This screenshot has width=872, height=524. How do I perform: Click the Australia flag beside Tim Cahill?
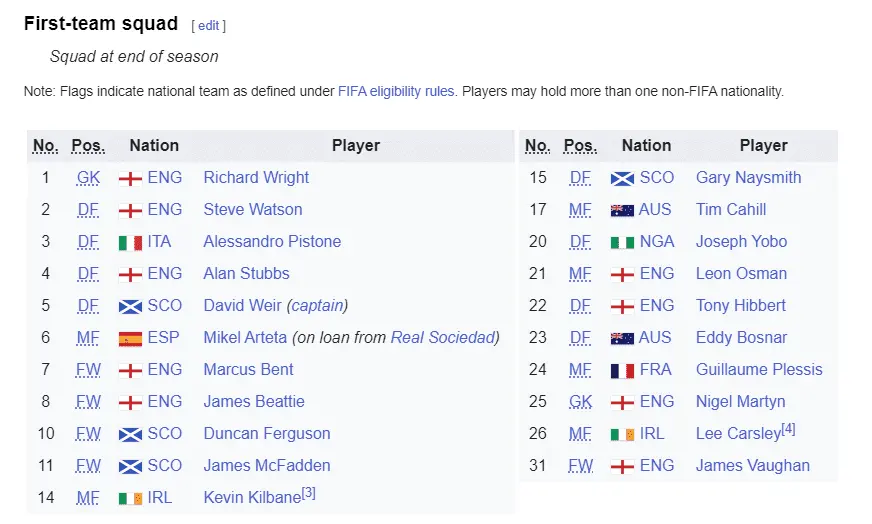click(622, 210)
